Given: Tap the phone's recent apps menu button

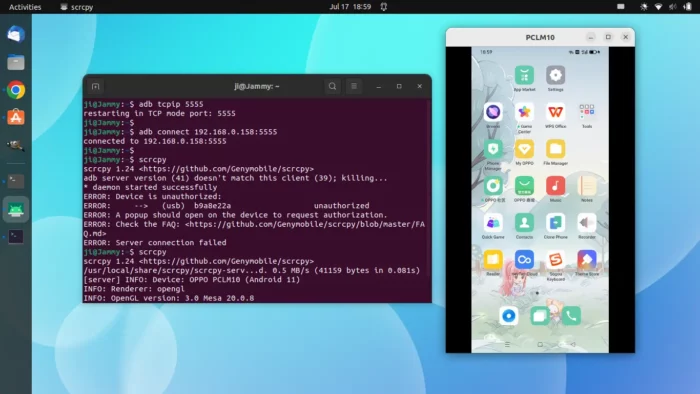Looking at the screenshot, I should tap(507, 344).
